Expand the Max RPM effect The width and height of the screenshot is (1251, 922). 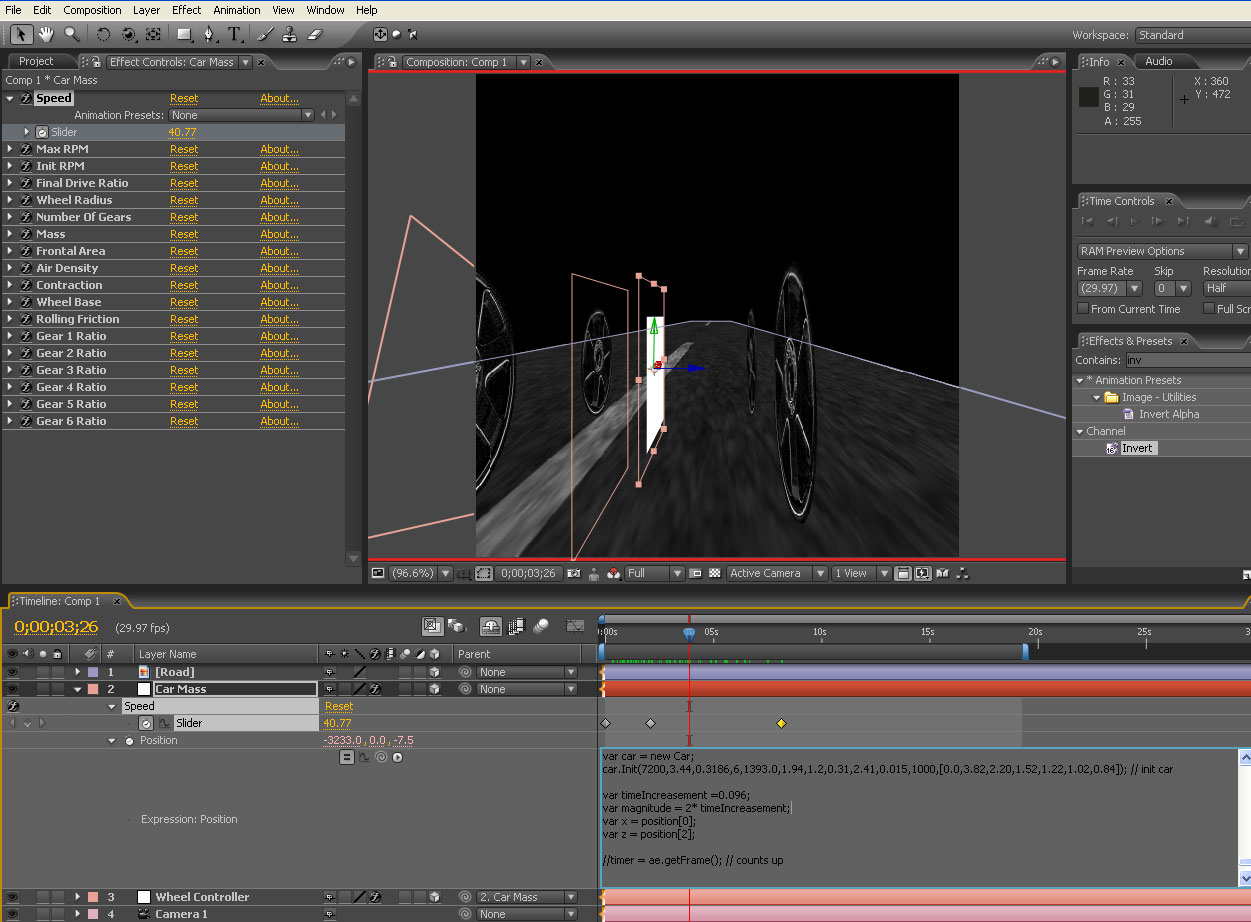pyautogui.click(x=10, y=149)
